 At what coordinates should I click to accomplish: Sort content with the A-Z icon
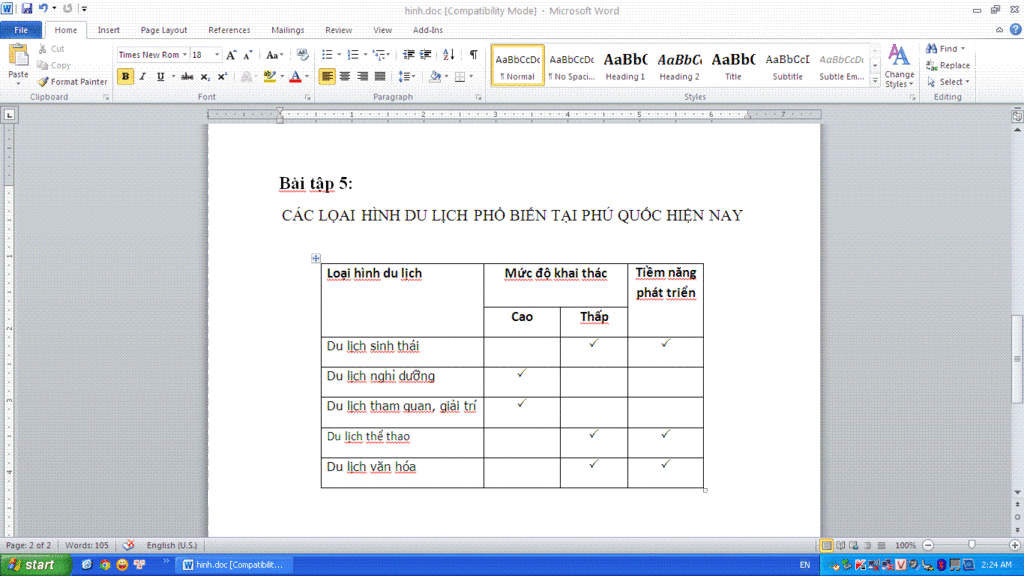tap(449, 55)
